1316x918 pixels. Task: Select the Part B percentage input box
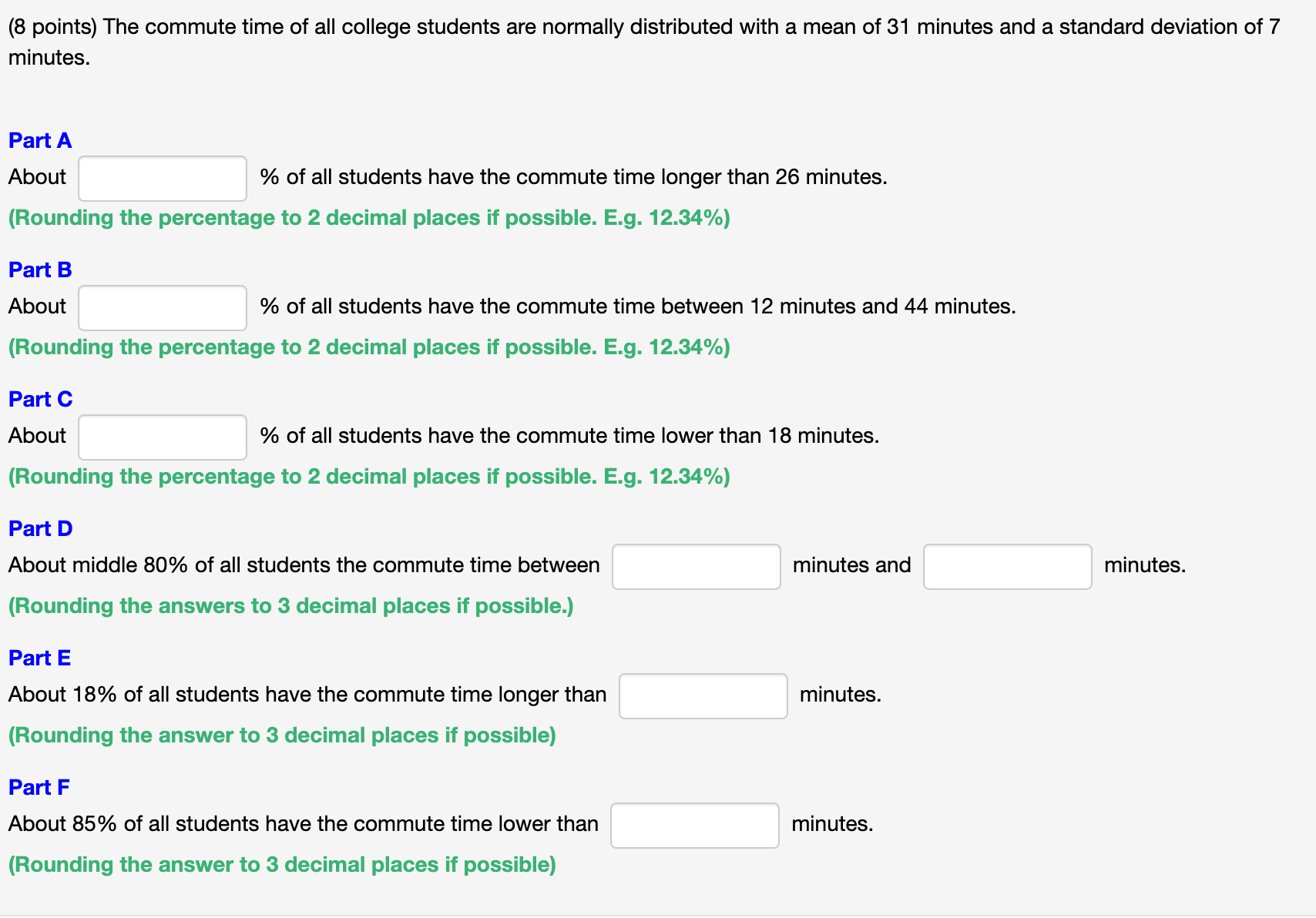coord(162,307)
